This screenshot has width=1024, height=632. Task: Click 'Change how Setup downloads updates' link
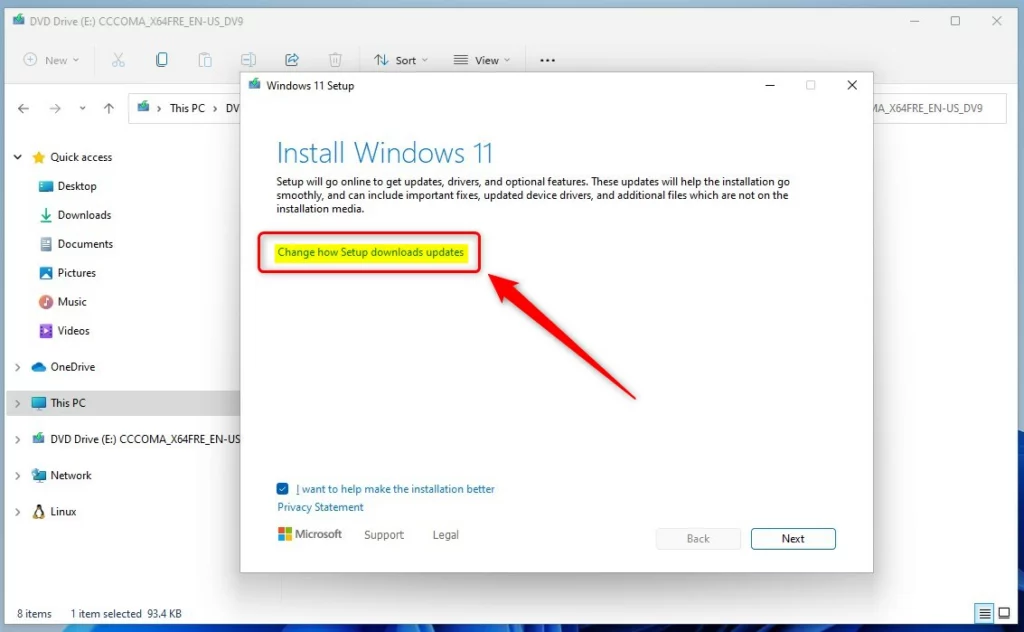point(370,252)
